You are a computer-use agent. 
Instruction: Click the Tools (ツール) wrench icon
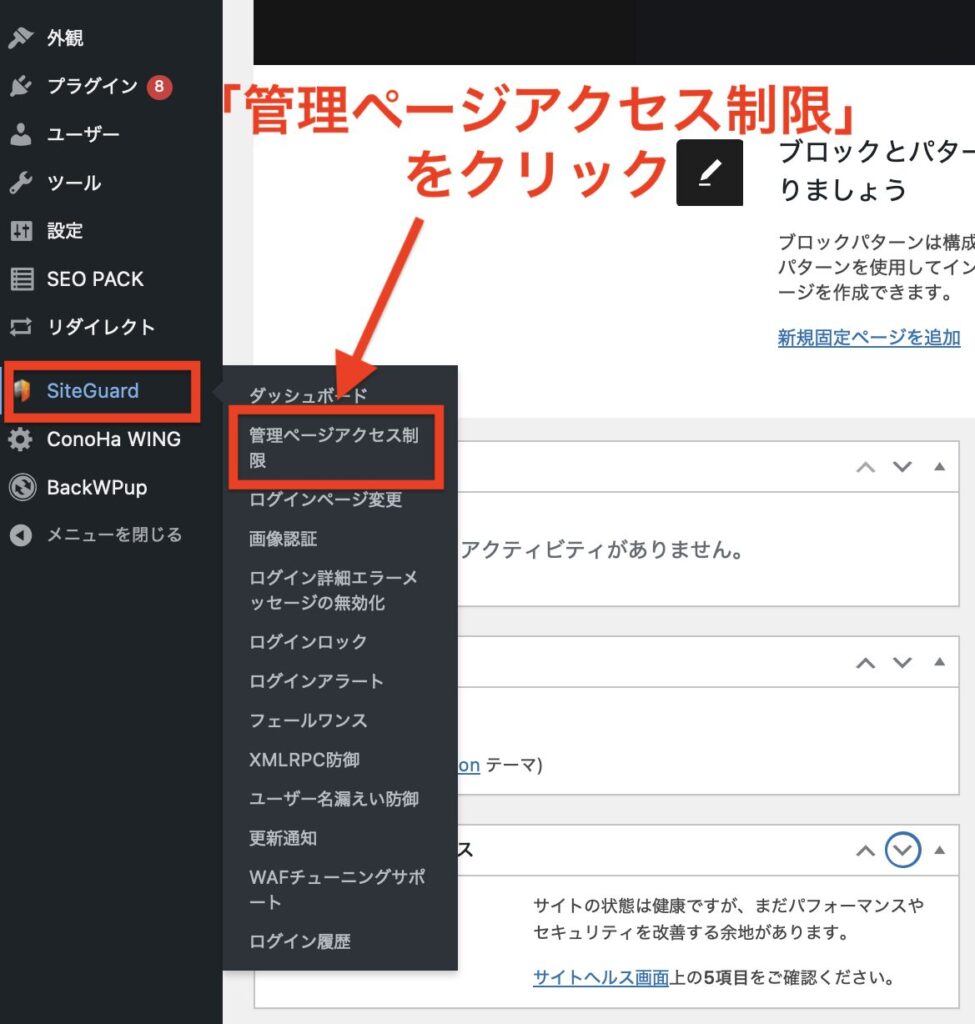tap(21, 183)
